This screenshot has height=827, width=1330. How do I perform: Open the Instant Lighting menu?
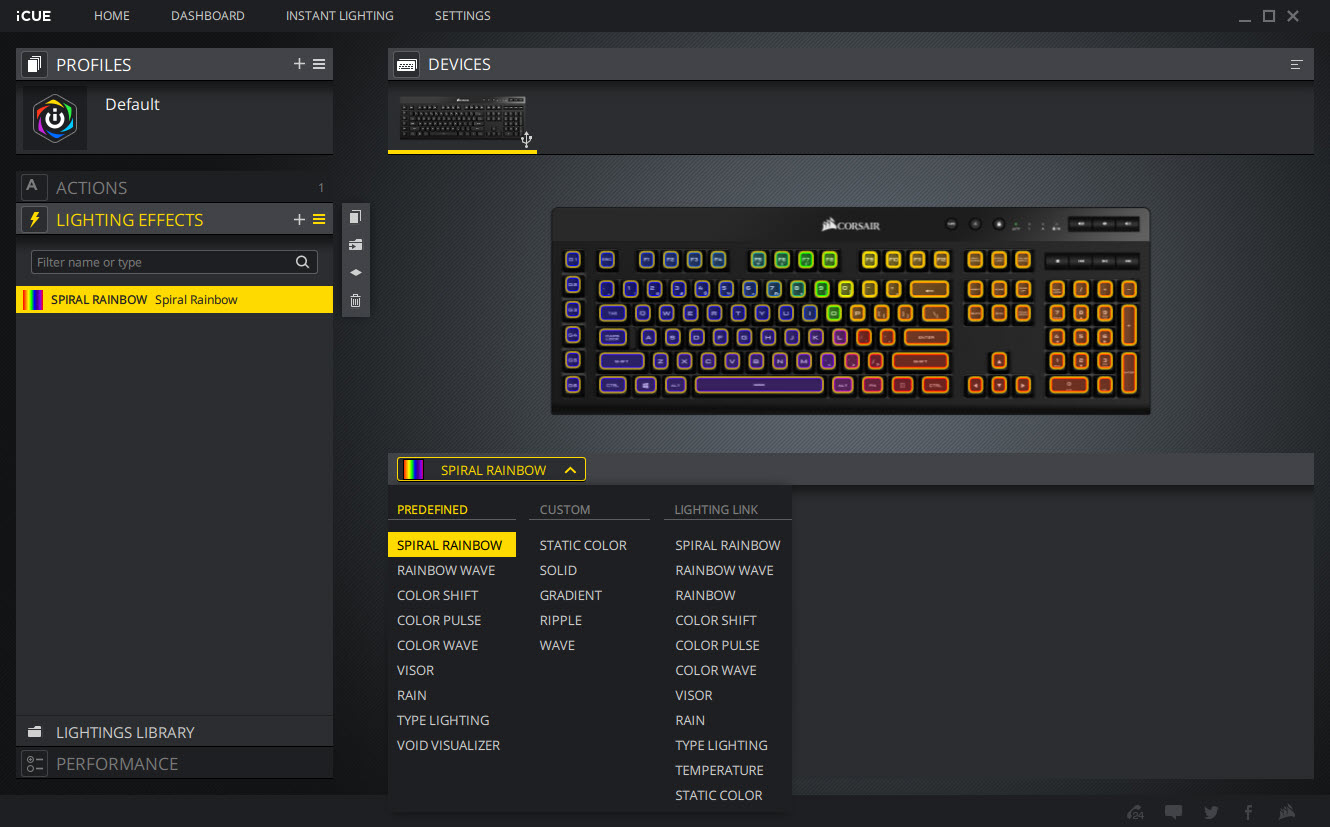340,16
